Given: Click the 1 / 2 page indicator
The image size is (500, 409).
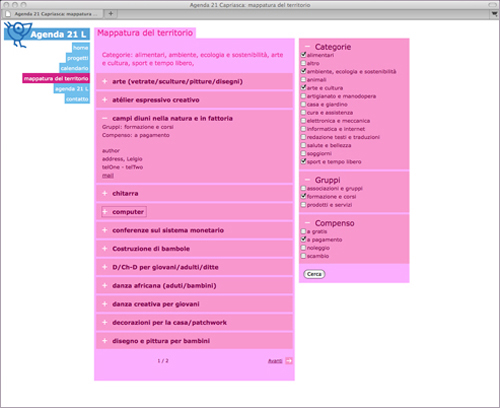Looking at the screenshot, I should coord(163,361).
